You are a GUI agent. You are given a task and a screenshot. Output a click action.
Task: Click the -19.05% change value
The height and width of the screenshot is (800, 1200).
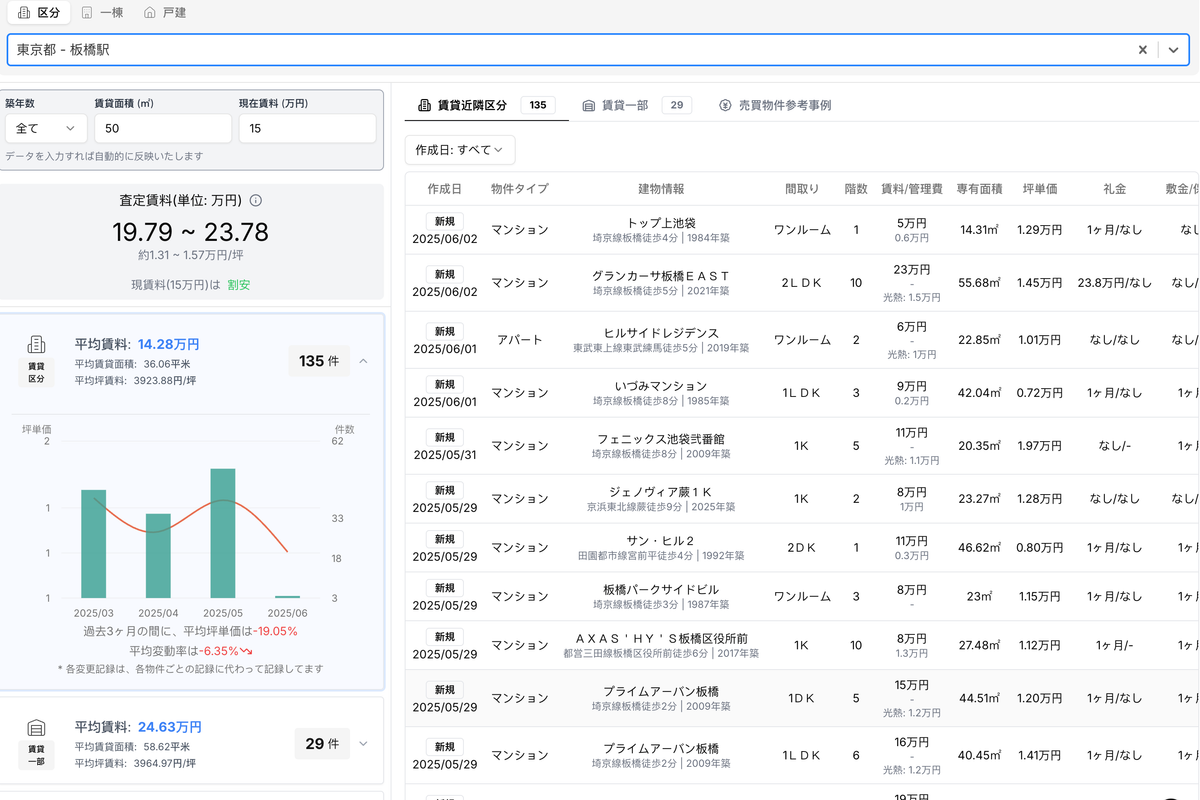tap(275, 631)
